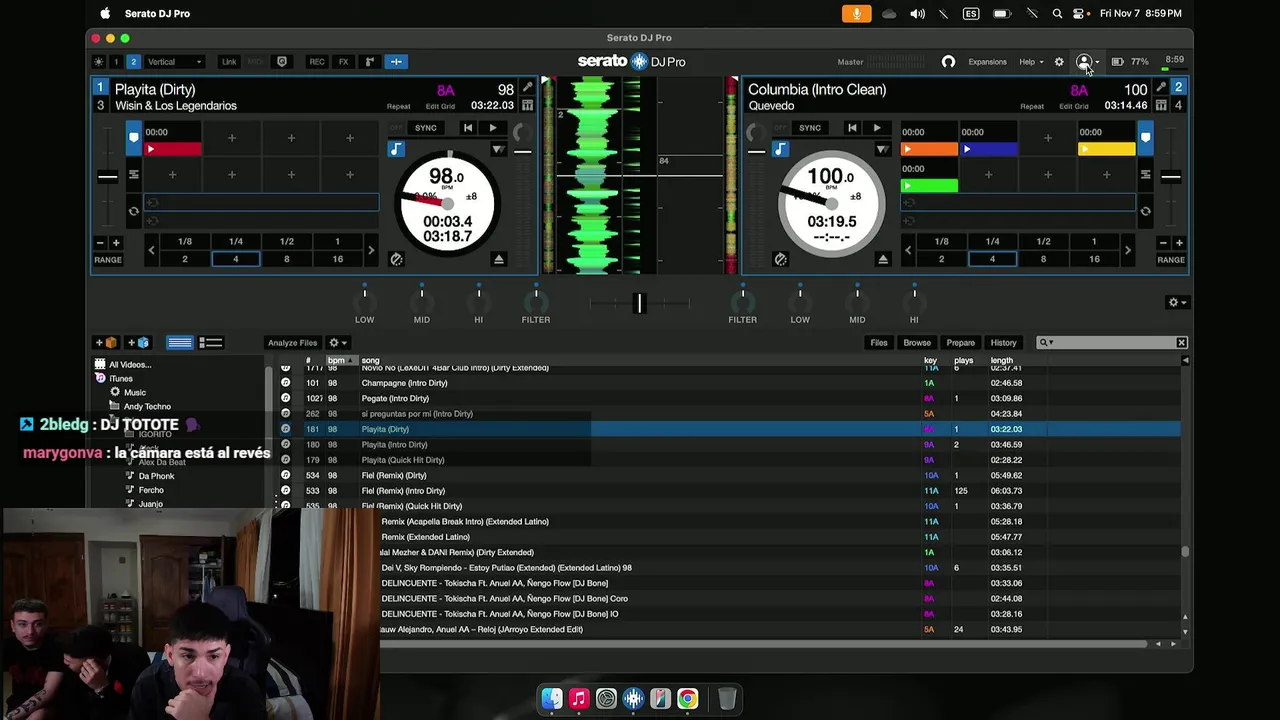1280x720 pixels.
Task: Play the left deck
Action: pos(492,128)
